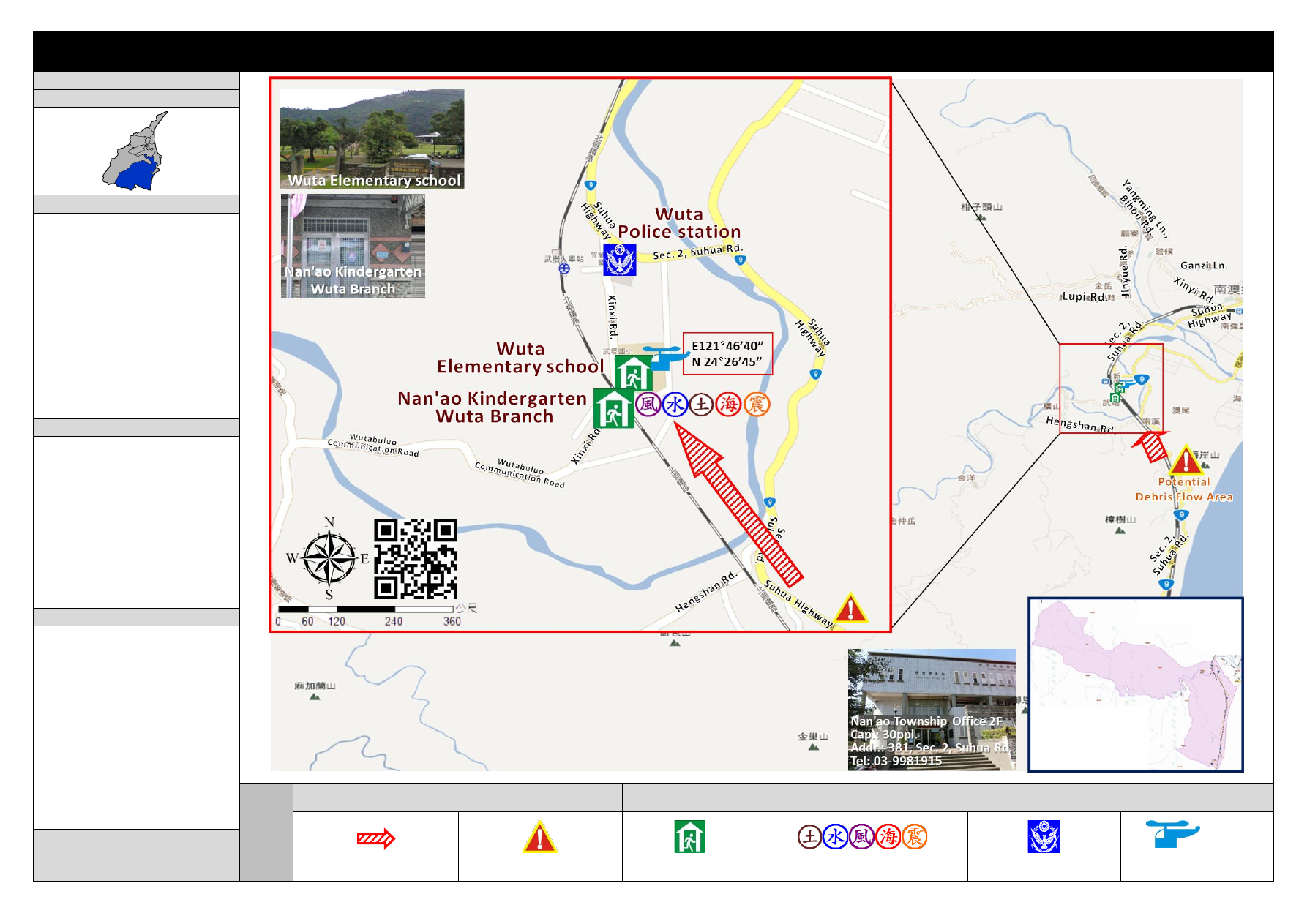The width and height of the screenshot is (1307, 924).
Task: Click the Wuta Police station badge icon on map
Action: click(619, 260)
